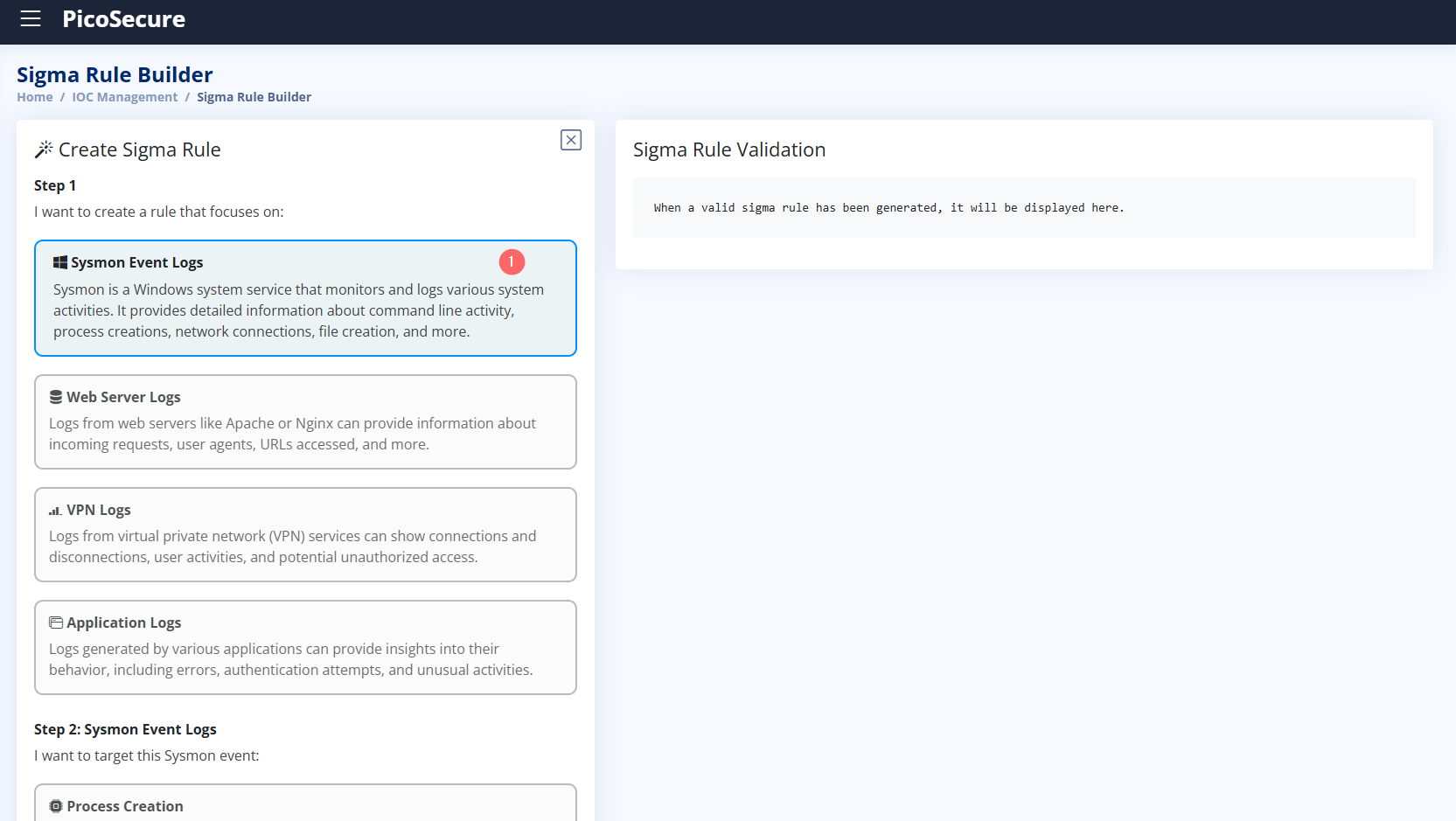Open the hamburger navigation menu
Screen dimensions: 1456x821
31,18
